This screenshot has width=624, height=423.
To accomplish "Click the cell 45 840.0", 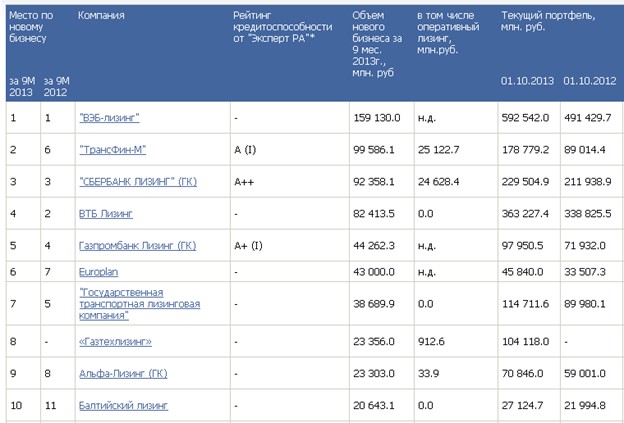I will coord(523,272).
